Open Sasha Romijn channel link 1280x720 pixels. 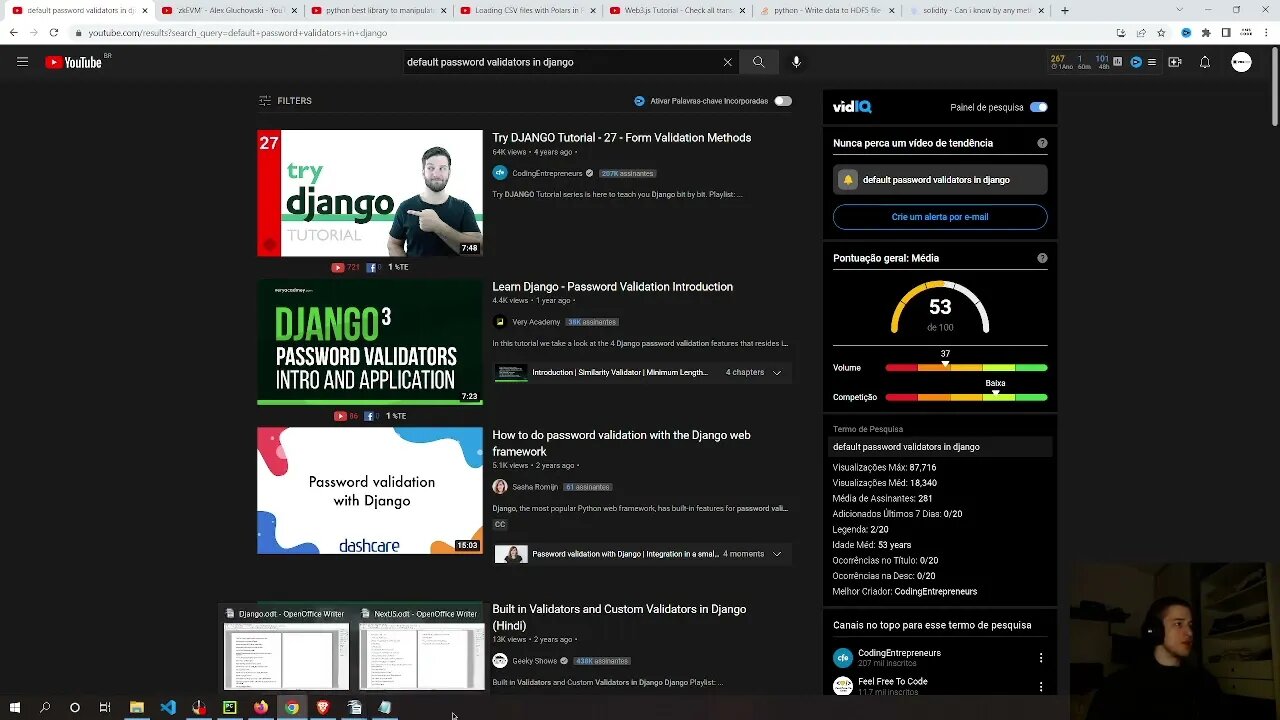(x=535, y=487)
